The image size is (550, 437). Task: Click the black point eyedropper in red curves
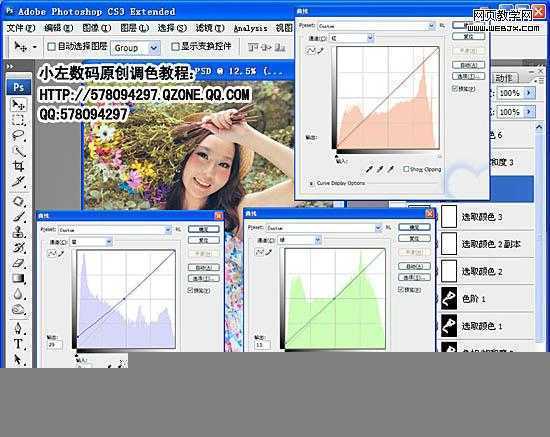pyautogui.click(x=369, y=169)
